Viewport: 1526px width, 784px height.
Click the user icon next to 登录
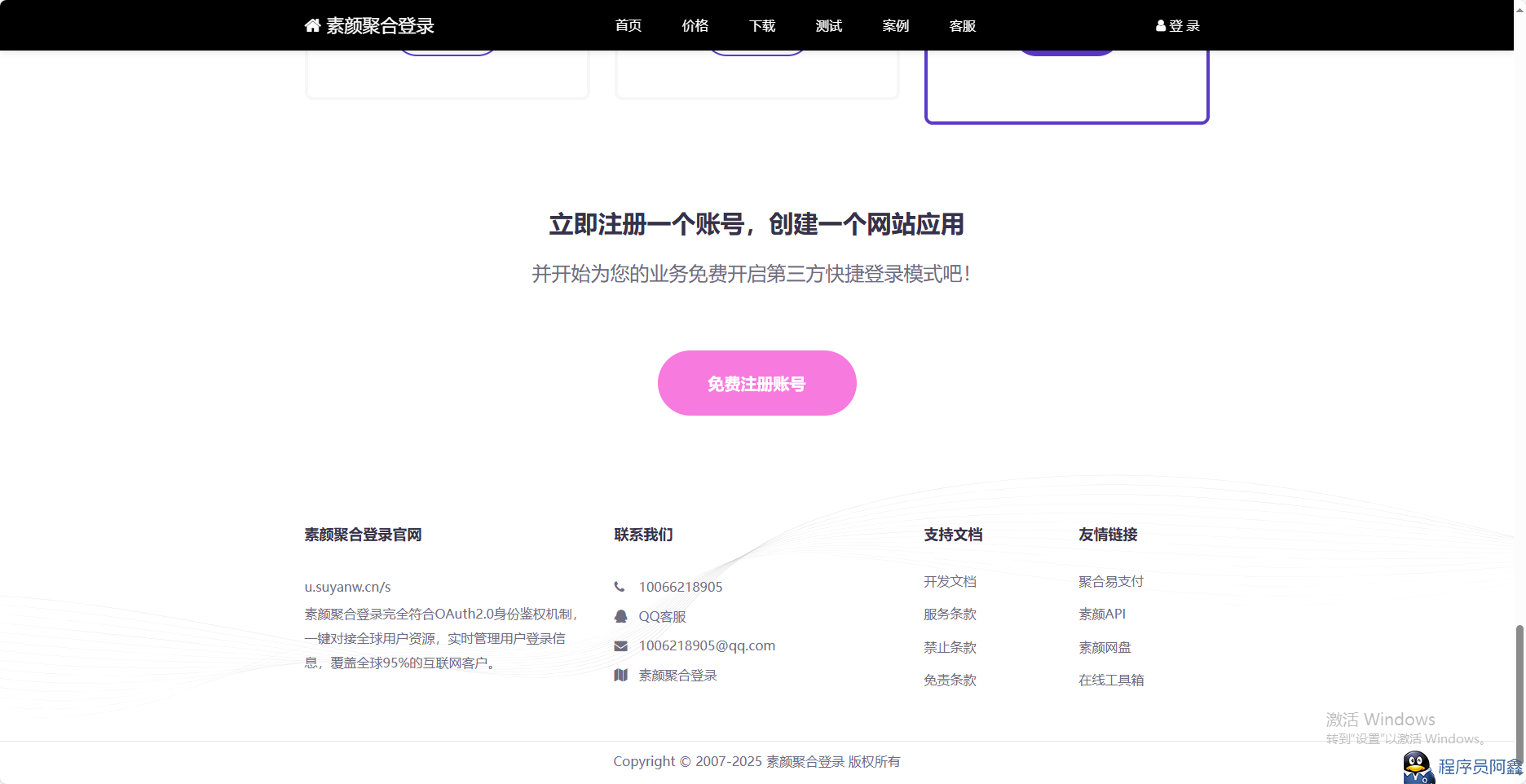[1161, 26]
